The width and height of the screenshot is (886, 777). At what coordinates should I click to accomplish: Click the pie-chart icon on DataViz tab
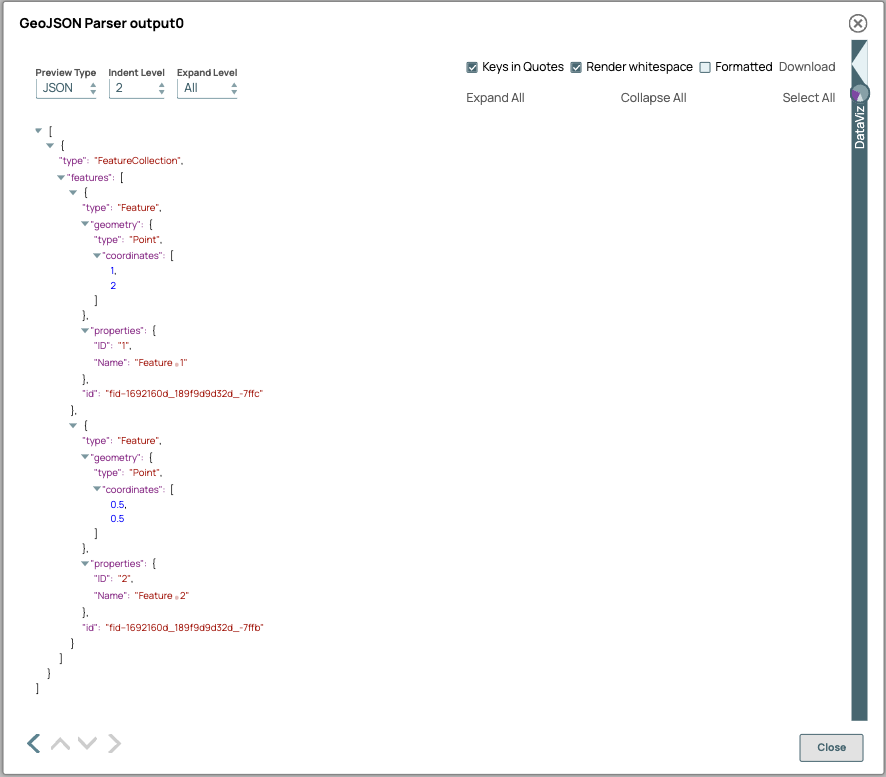tap(860, 91)
